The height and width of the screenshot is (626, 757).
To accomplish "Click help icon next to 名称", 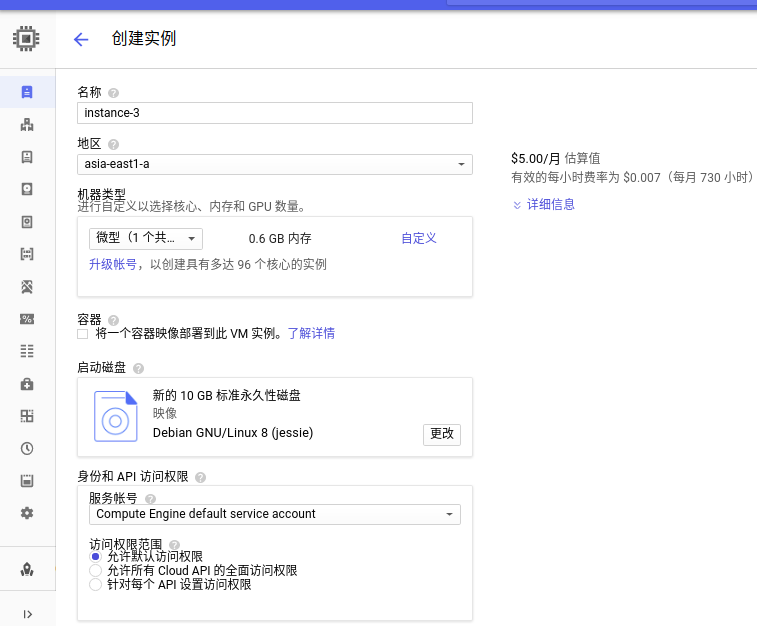I will tap(113, 93).
